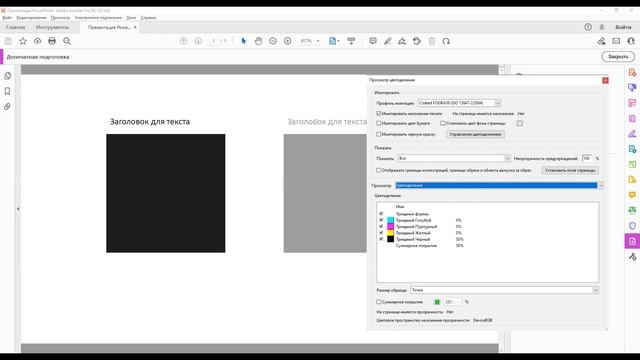Open the Редактирование menu
Image resolution: width=640 pixels, height=360 pixels.
31,18
